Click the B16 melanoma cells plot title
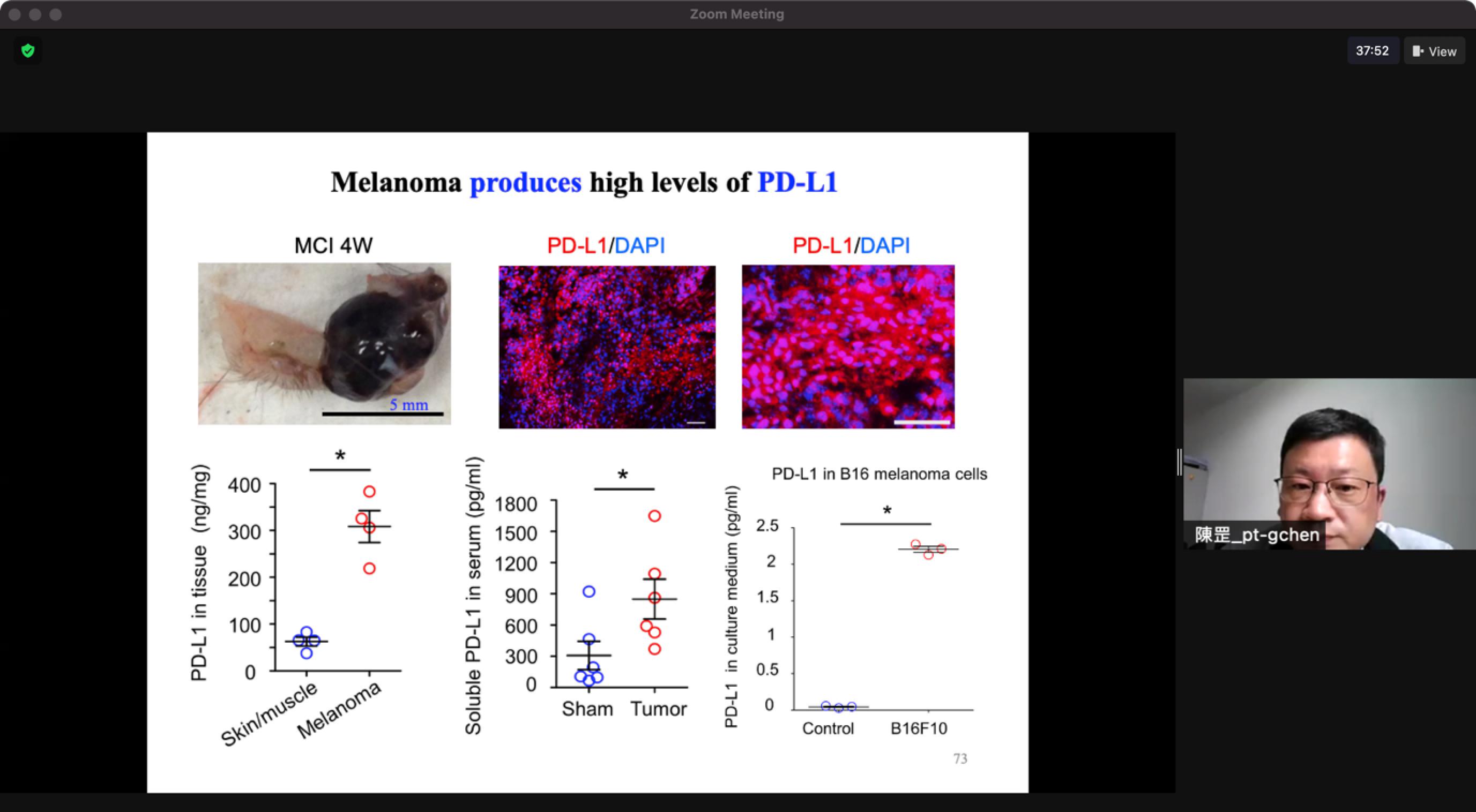This screenshot has width=1476, height=812. (x=879, y=474)
